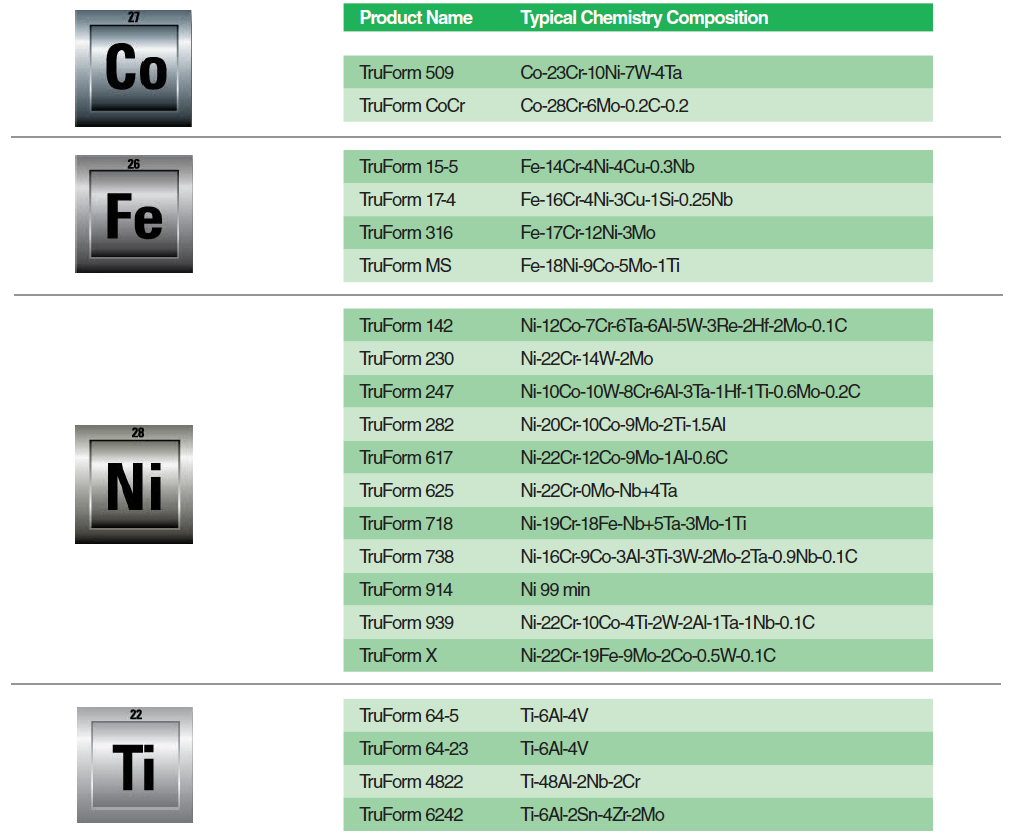
Task: Click composition Ni-19Cr-18Fe-Nb+5Ta-3Mo-1Ti
Action: (x=633, y=524)
